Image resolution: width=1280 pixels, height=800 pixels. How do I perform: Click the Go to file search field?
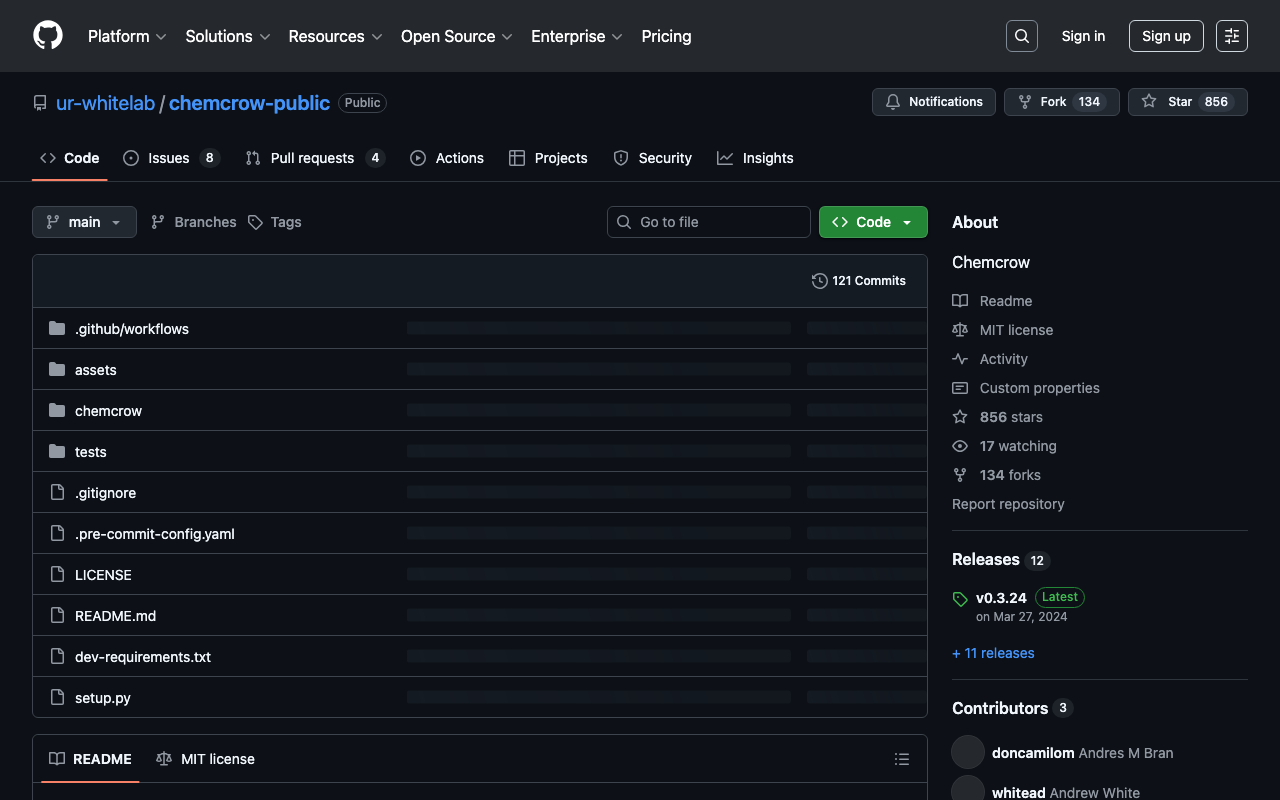[708, 222]
